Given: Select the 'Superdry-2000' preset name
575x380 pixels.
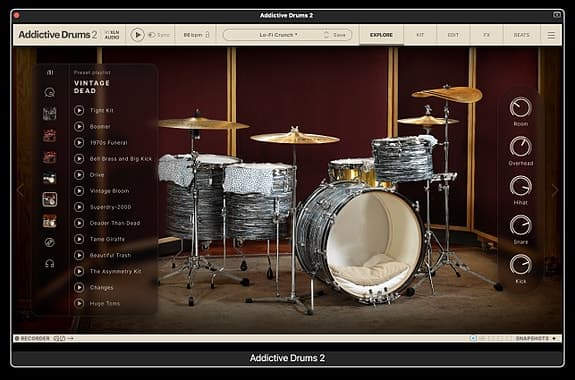Looking at the screenshot, I should pyautogui.click(x=110, y=207).
